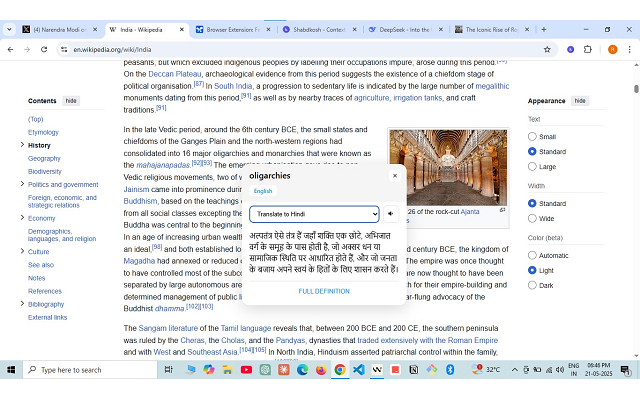
Task: Expand Politics and government in contents
Action: click(22, 184)
